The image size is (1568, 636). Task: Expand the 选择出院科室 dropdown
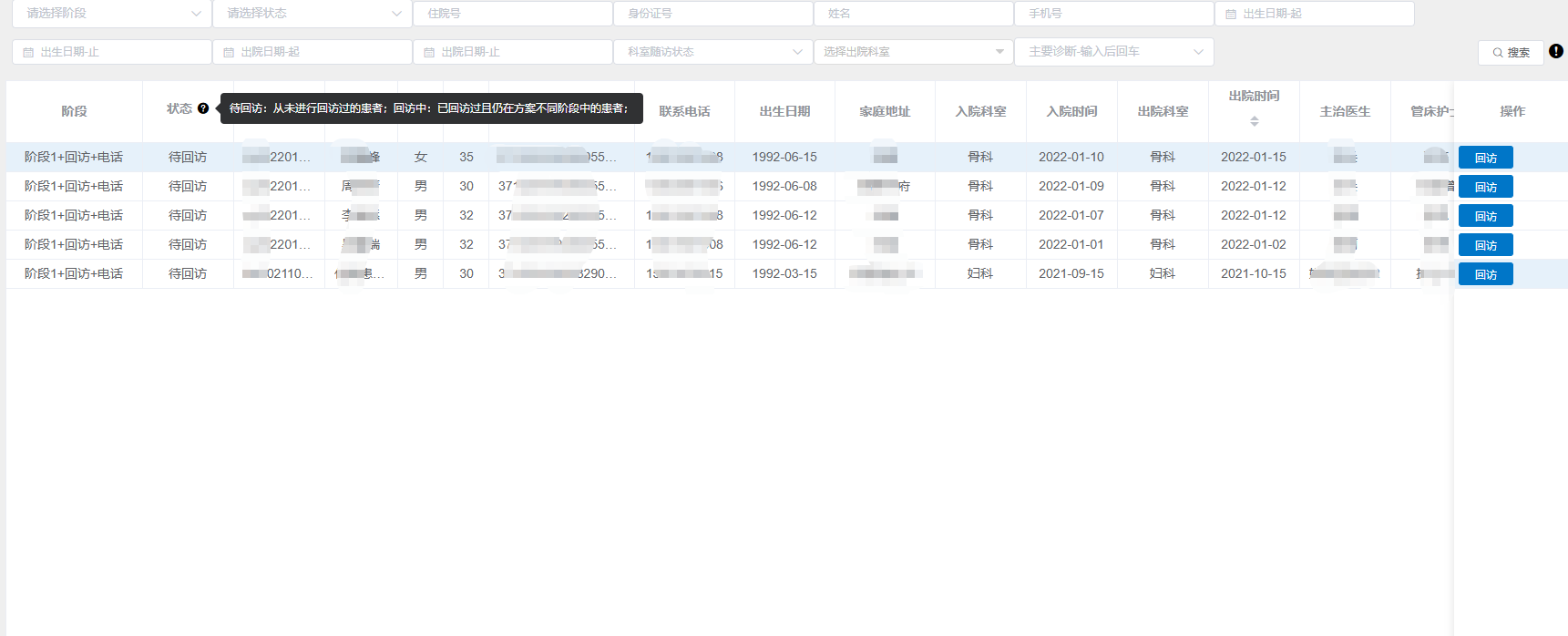point(913,52)
